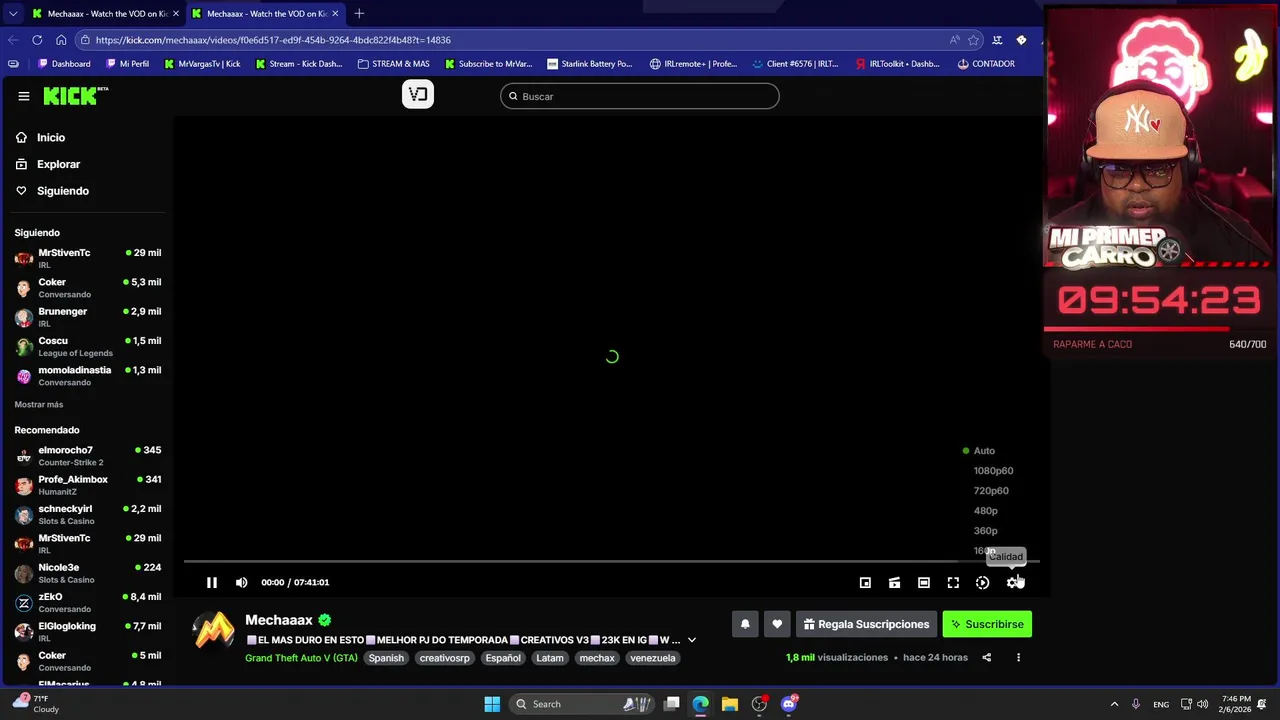Image resolution: width=1280 pixels, height=720 pixels.
Task: Open Explorar in sidebar
Action: (x=58, y=164)
